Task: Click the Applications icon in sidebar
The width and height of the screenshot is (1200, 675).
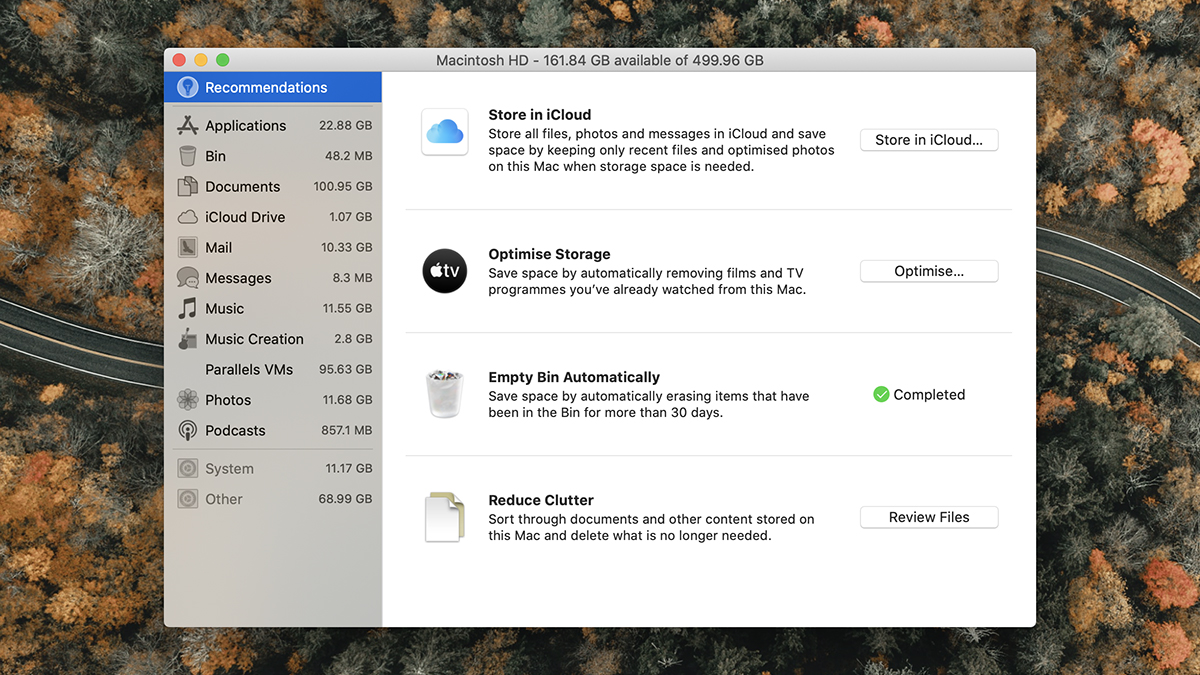Action: [187, 125]
